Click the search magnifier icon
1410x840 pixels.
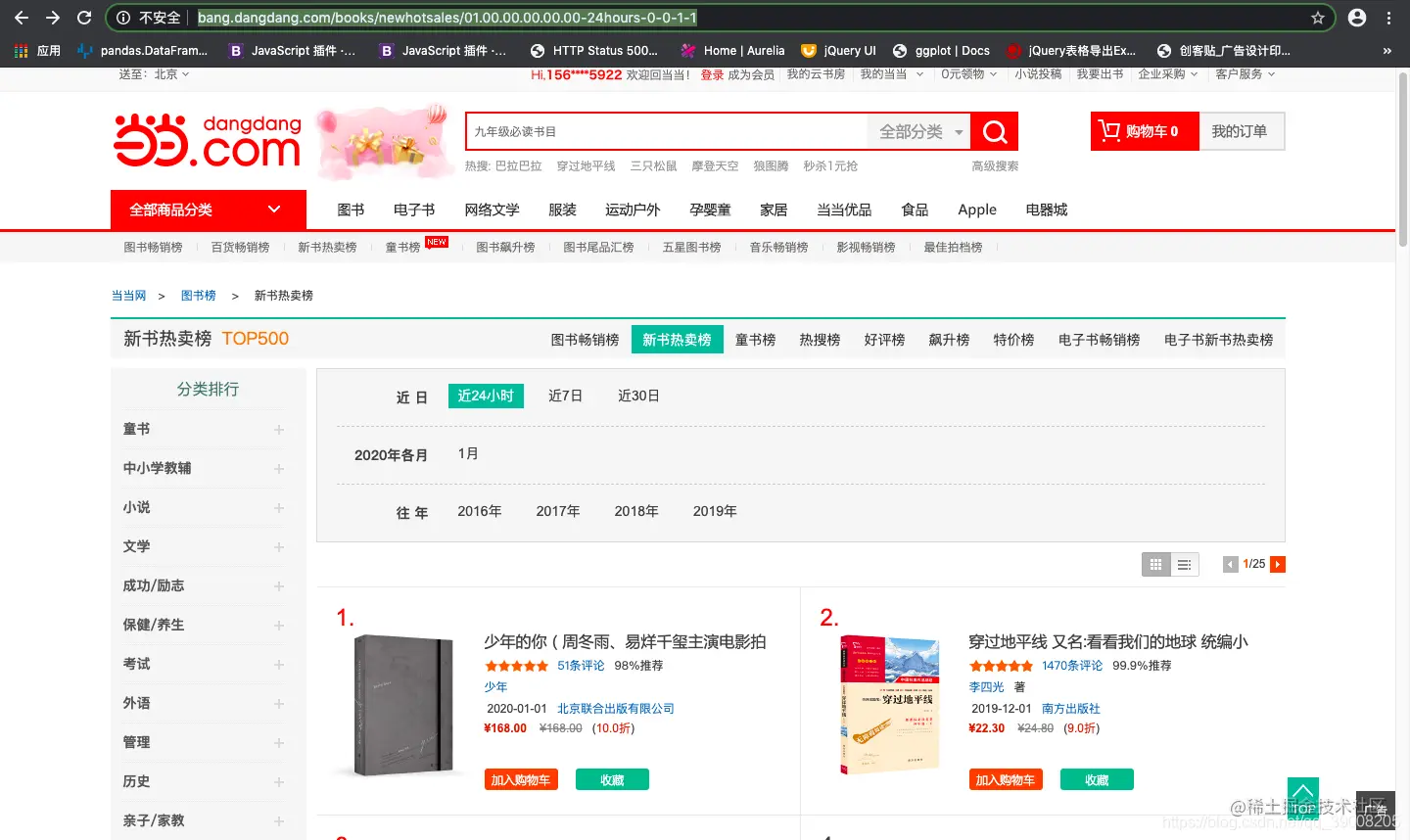pos(993,130)
